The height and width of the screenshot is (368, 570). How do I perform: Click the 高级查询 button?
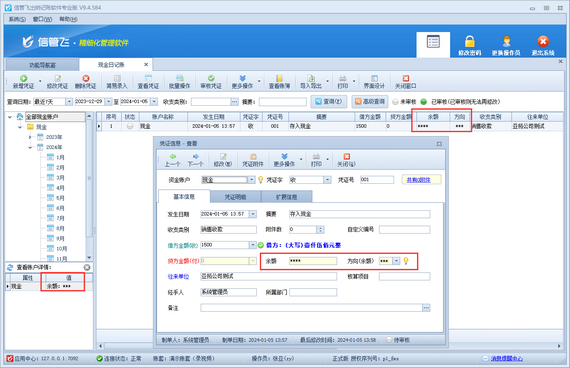370,101
